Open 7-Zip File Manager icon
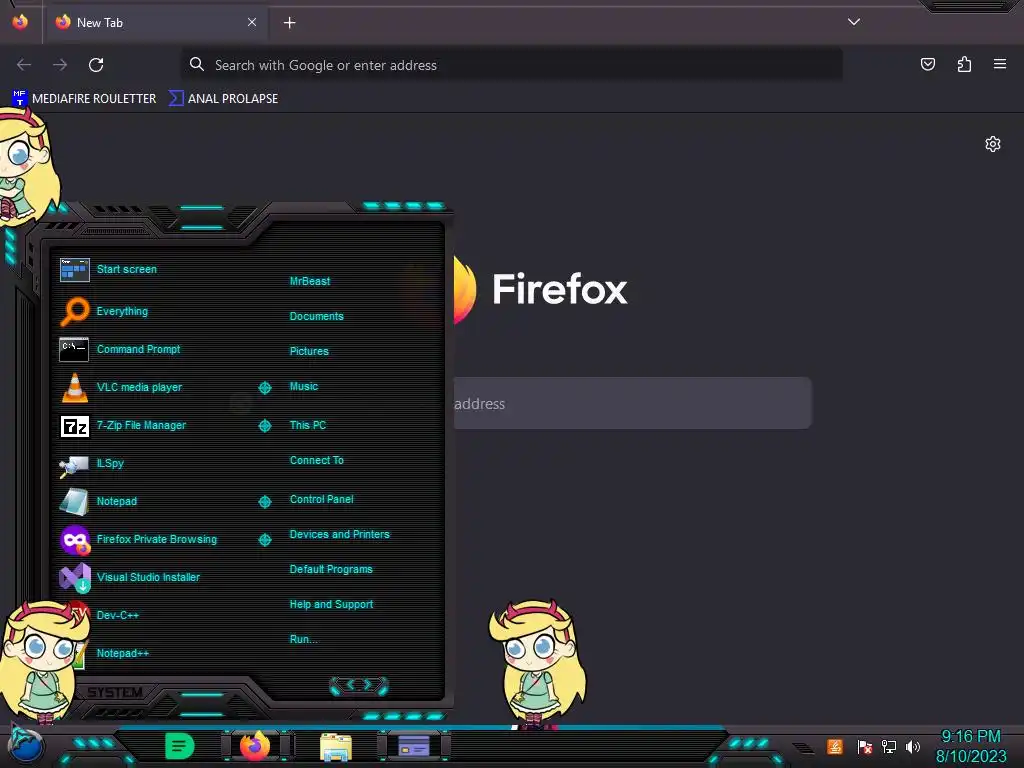 [74, 426]
